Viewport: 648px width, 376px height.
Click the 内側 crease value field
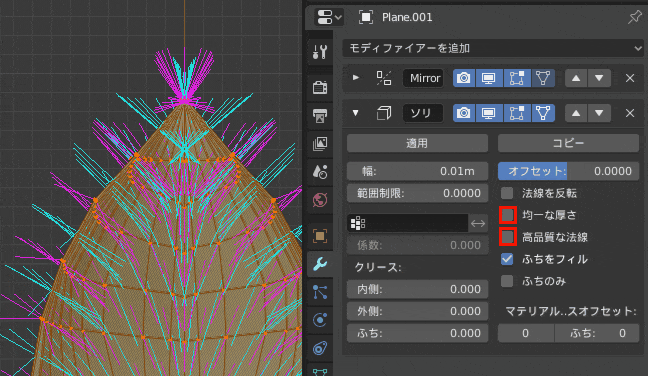click(417, 289)
